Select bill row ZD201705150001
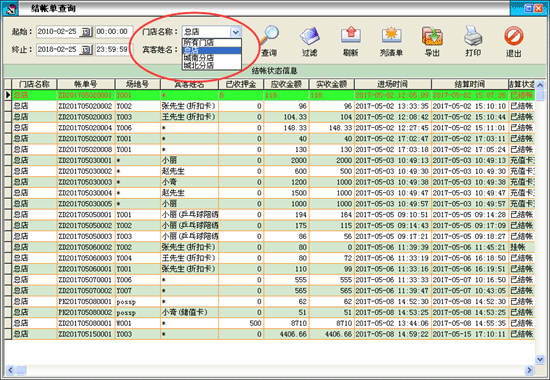 (x=271, y=334)
